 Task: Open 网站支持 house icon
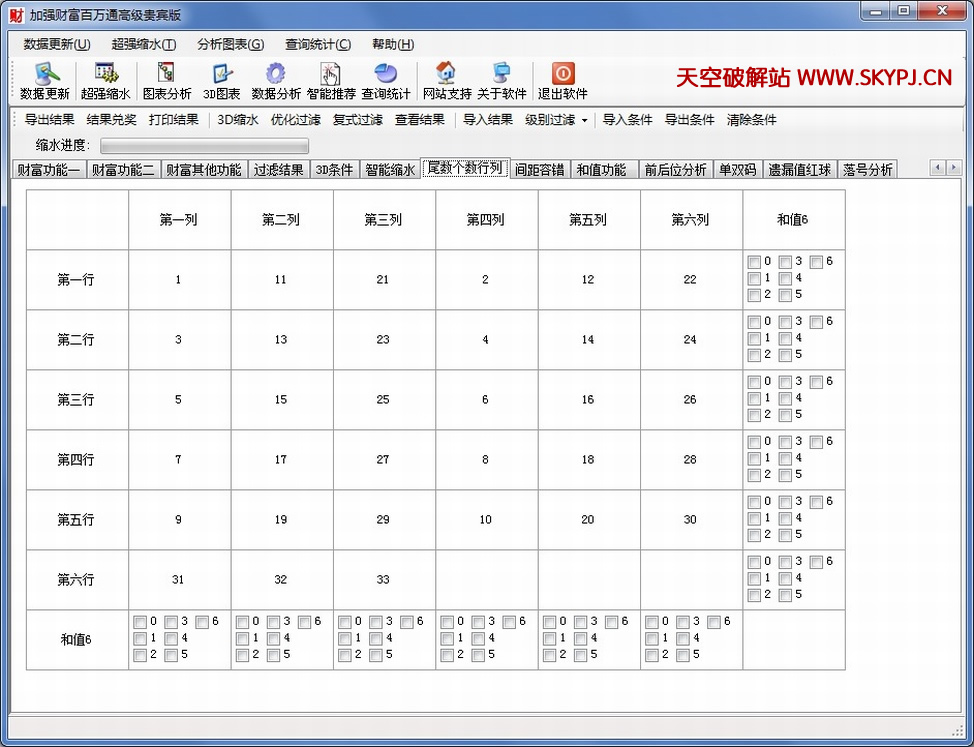coord(446,75)
